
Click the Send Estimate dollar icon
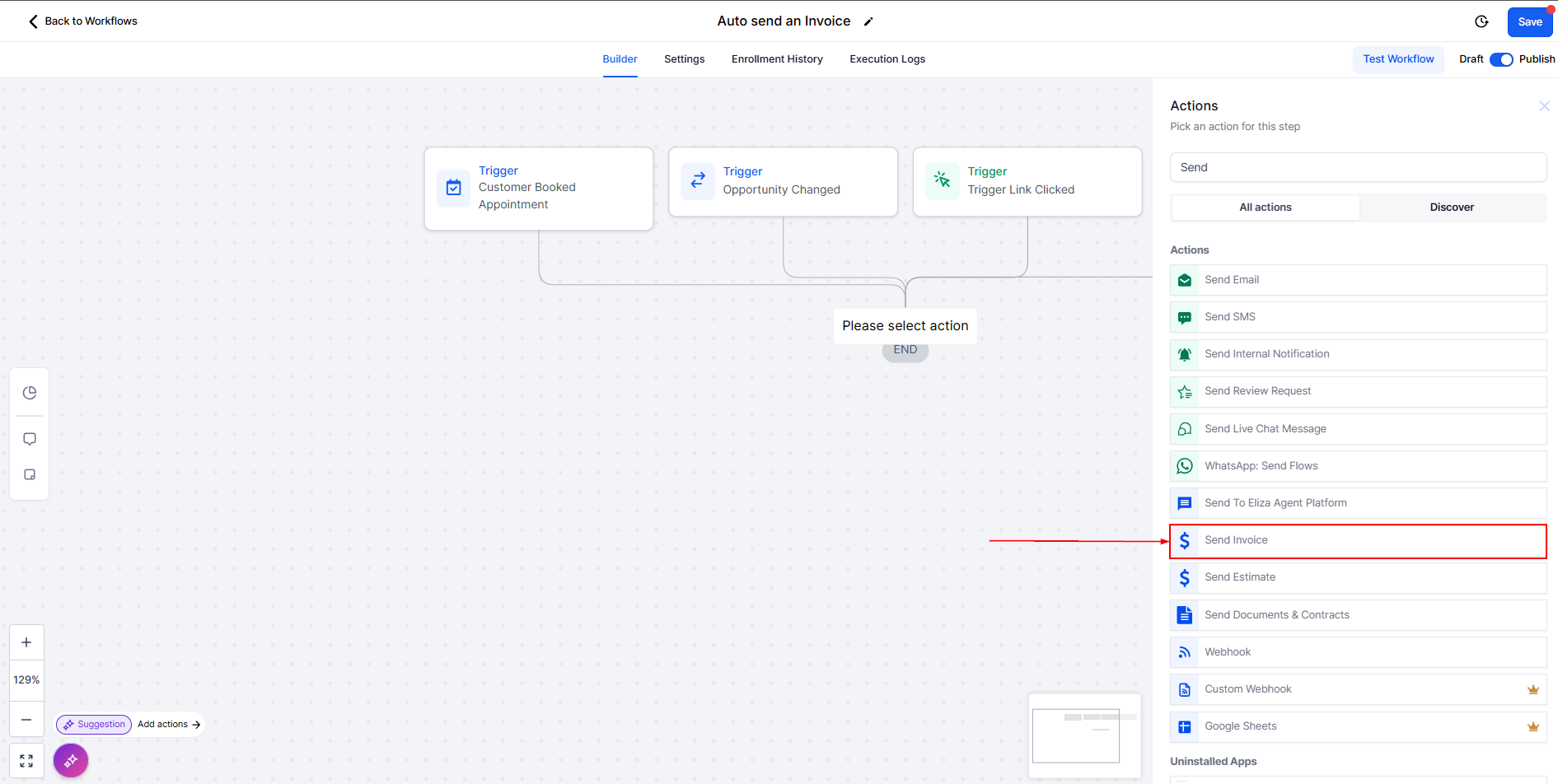1185,578
